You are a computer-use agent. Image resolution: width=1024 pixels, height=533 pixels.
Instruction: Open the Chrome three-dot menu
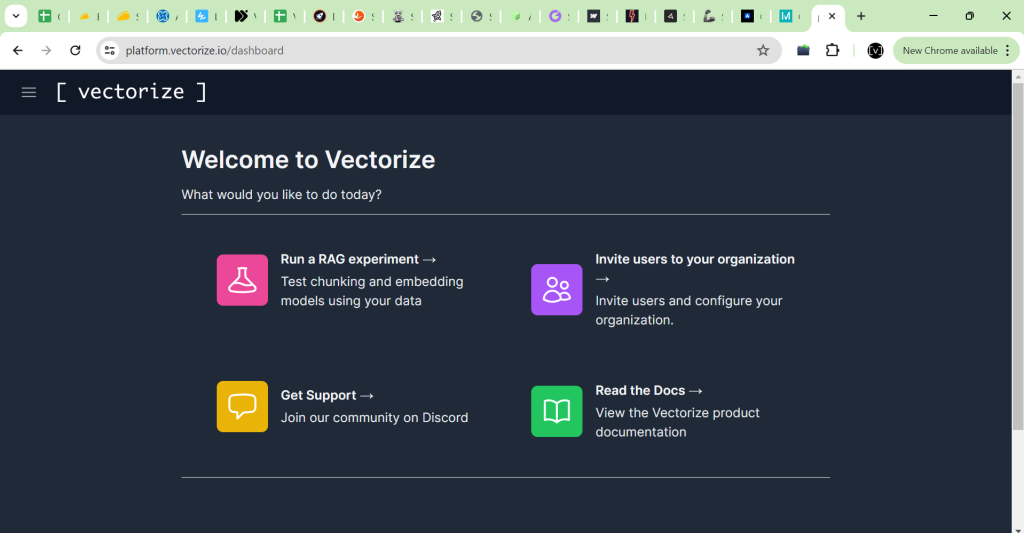pos(1008,50)
